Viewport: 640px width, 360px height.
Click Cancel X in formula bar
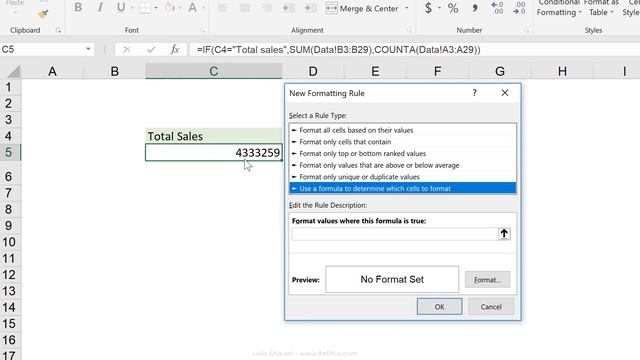[127, 49]
